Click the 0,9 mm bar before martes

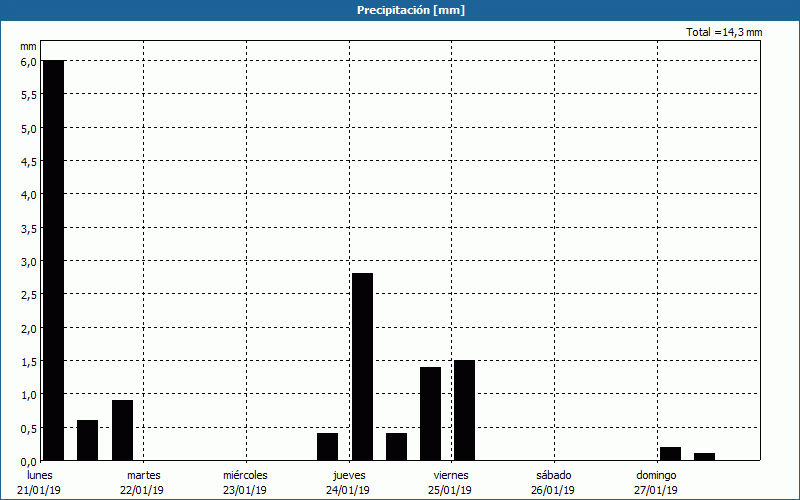coord(122,430)
